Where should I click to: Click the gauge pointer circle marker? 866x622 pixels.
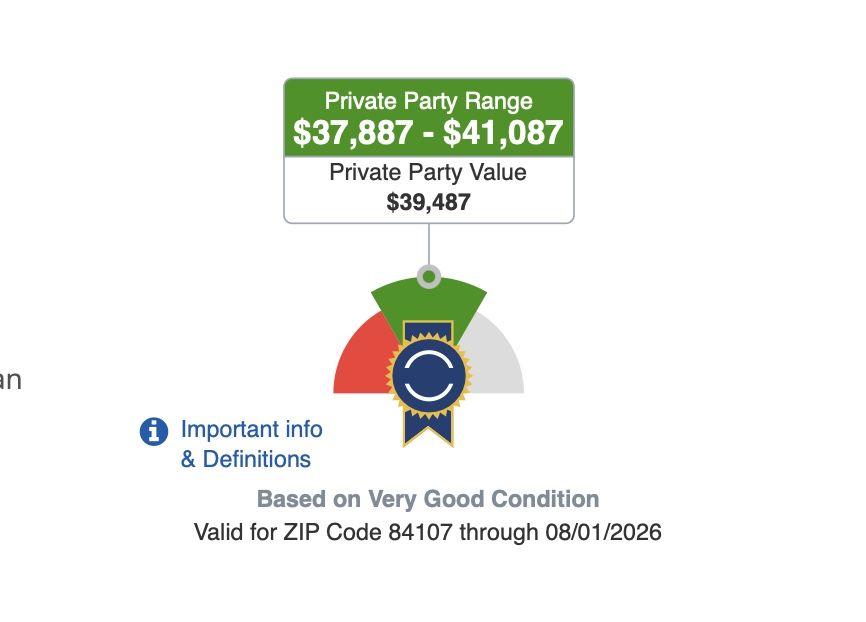[429, 276]
